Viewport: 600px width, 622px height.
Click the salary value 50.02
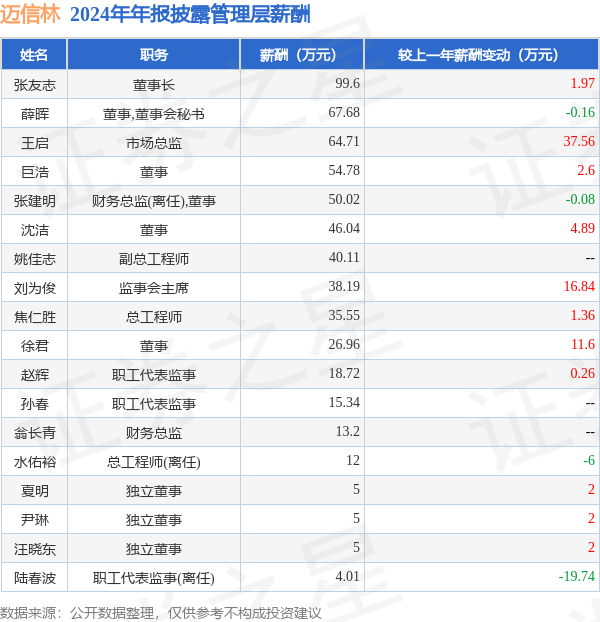tap(344, 199)
